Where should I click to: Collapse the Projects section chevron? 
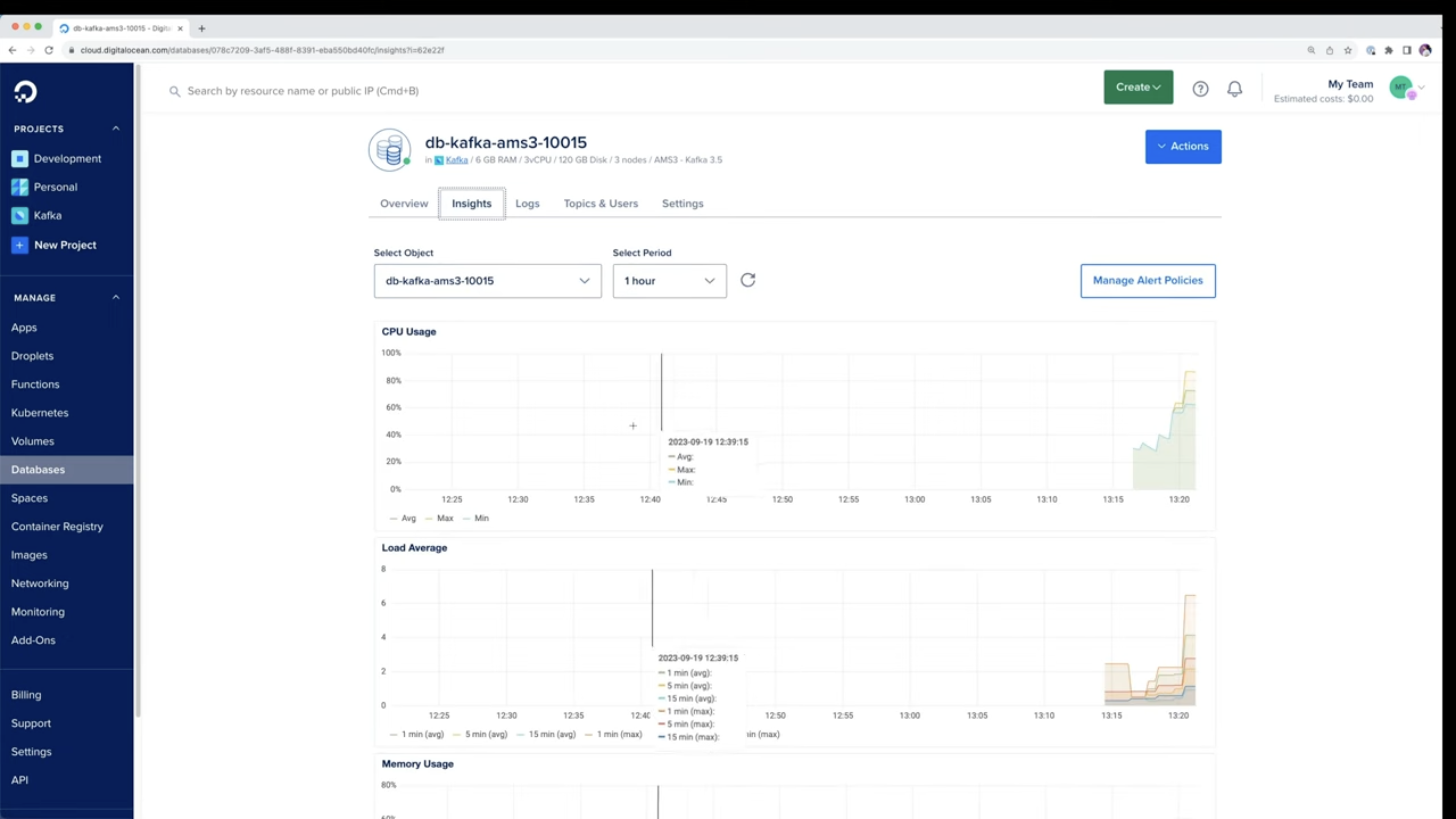116,129
